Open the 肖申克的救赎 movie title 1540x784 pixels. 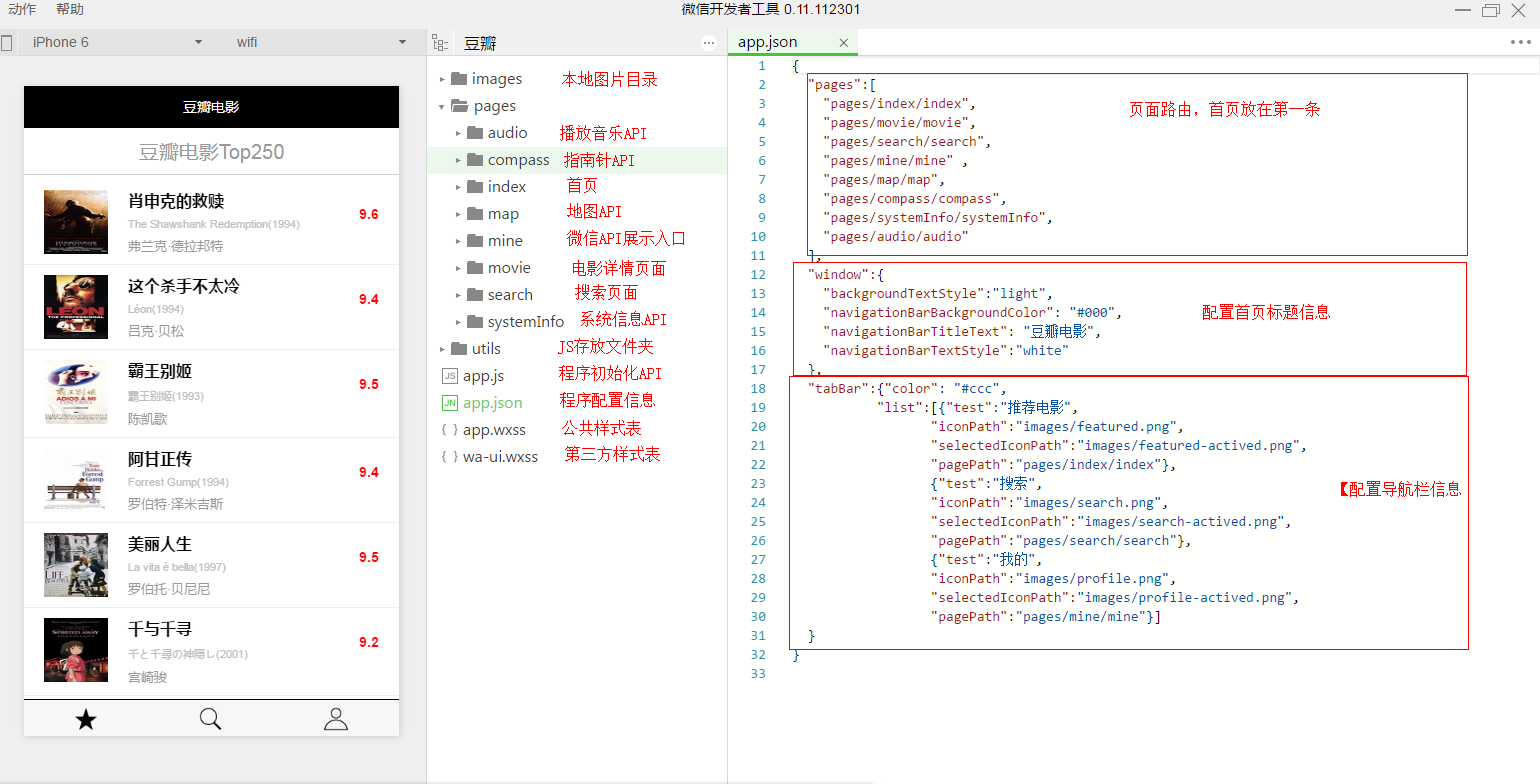tap(176, 201)
